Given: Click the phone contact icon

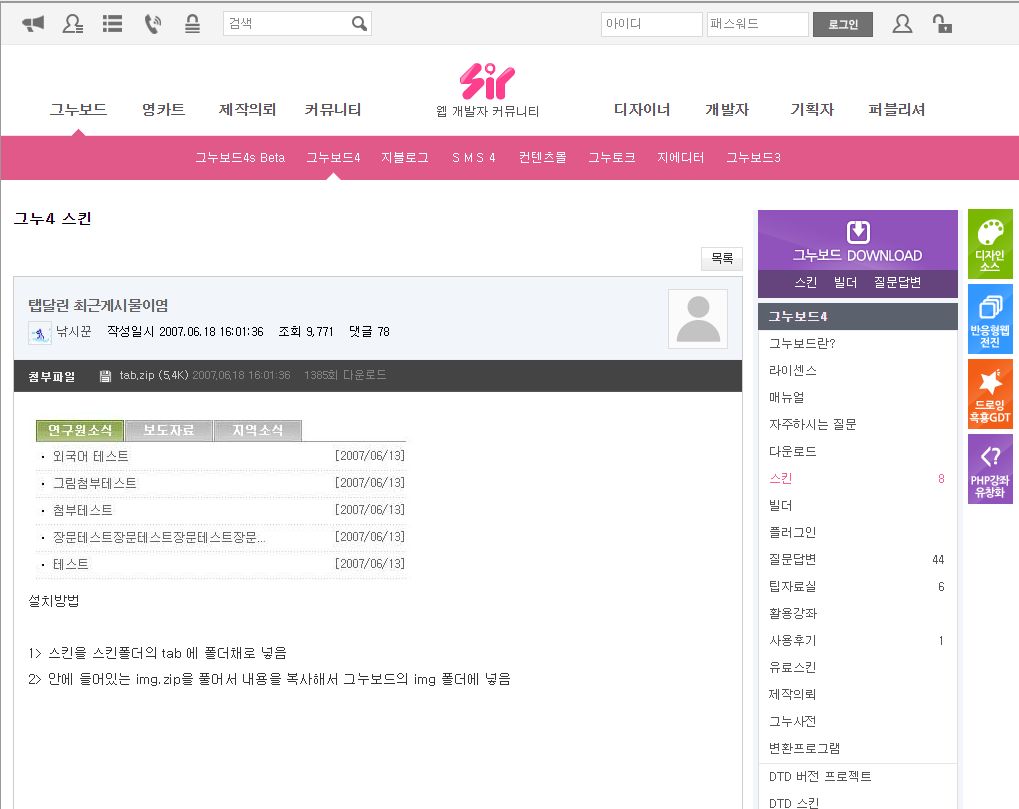Looking at the screenshot, I should click(153, 24).
